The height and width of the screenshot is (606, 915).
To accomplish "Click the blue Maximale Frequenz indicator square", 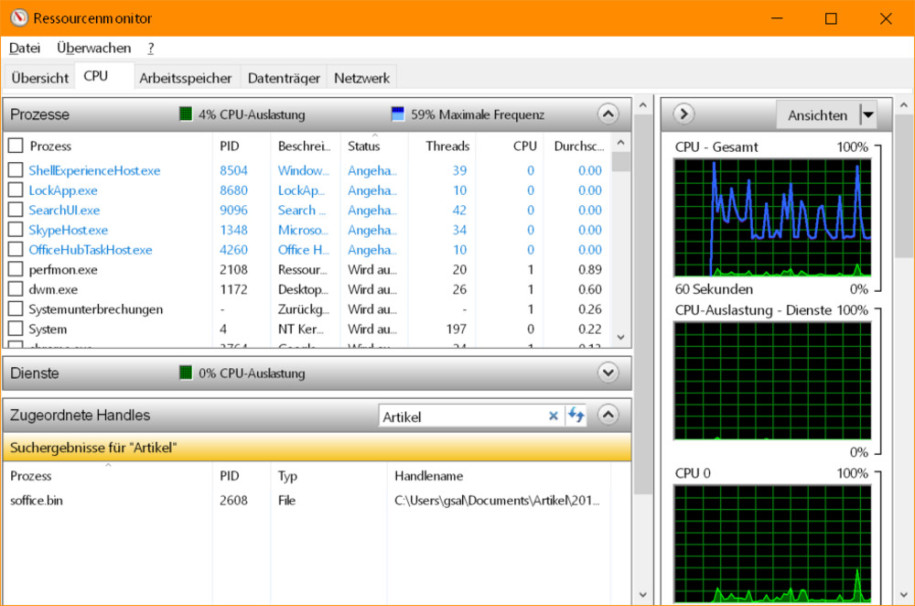I will click(x=397, y=114).
